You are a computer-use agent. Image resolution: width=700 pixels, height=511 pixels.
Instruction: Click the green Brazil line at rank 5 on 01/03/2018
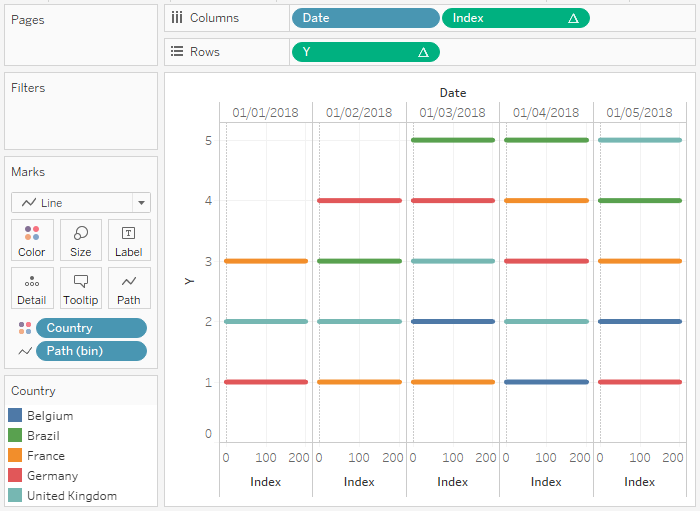(453, 140)
